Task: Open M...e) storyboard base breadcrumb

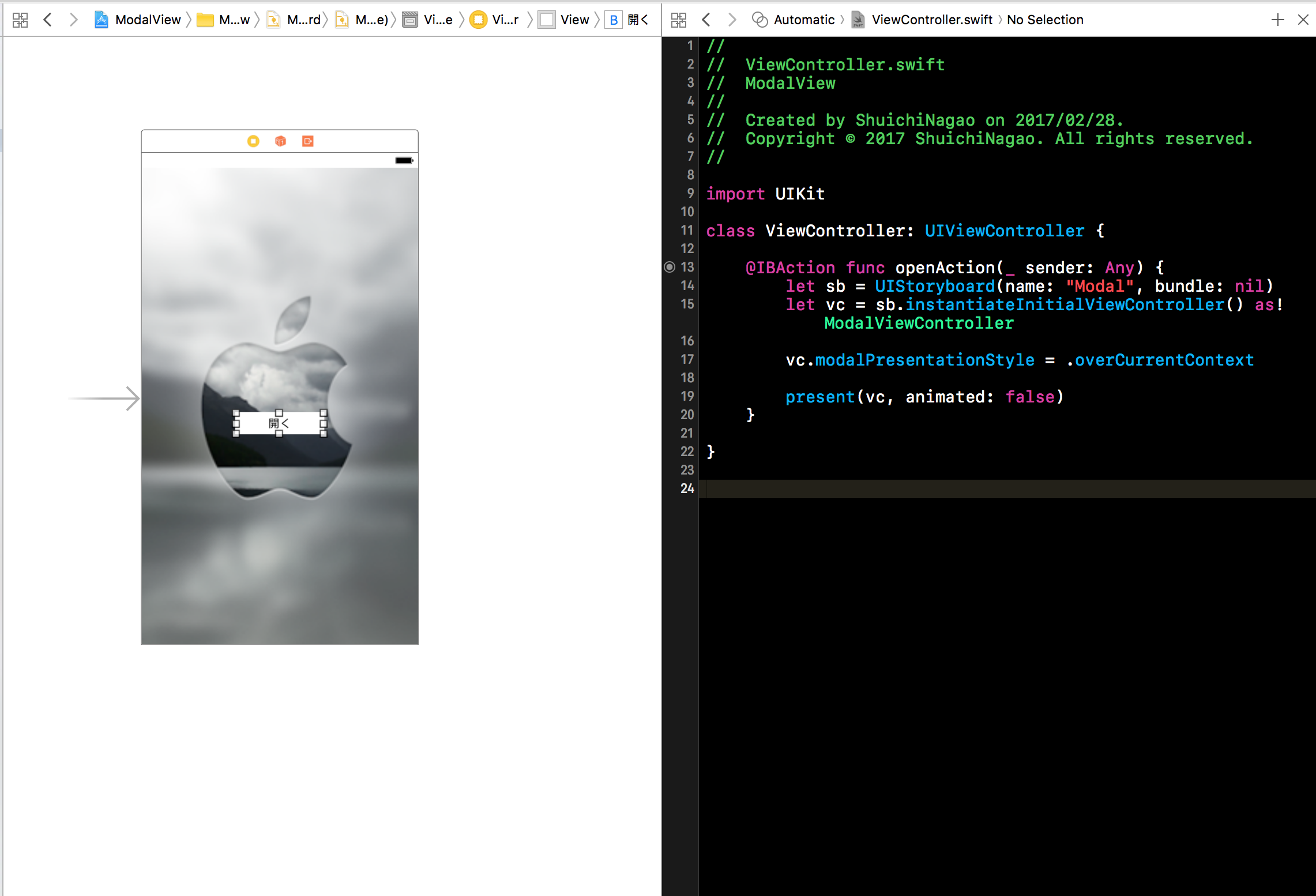Action: (362, 20)
